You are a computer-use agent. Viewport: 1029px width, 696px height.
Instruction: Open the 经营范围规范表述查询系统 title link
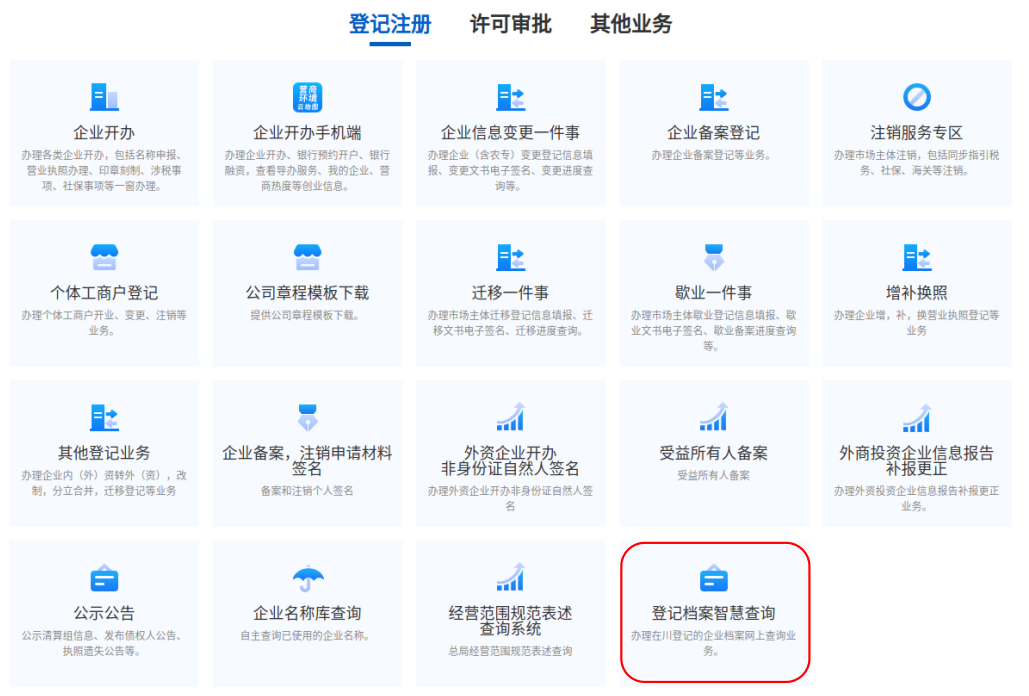click(x=510, y=621)
